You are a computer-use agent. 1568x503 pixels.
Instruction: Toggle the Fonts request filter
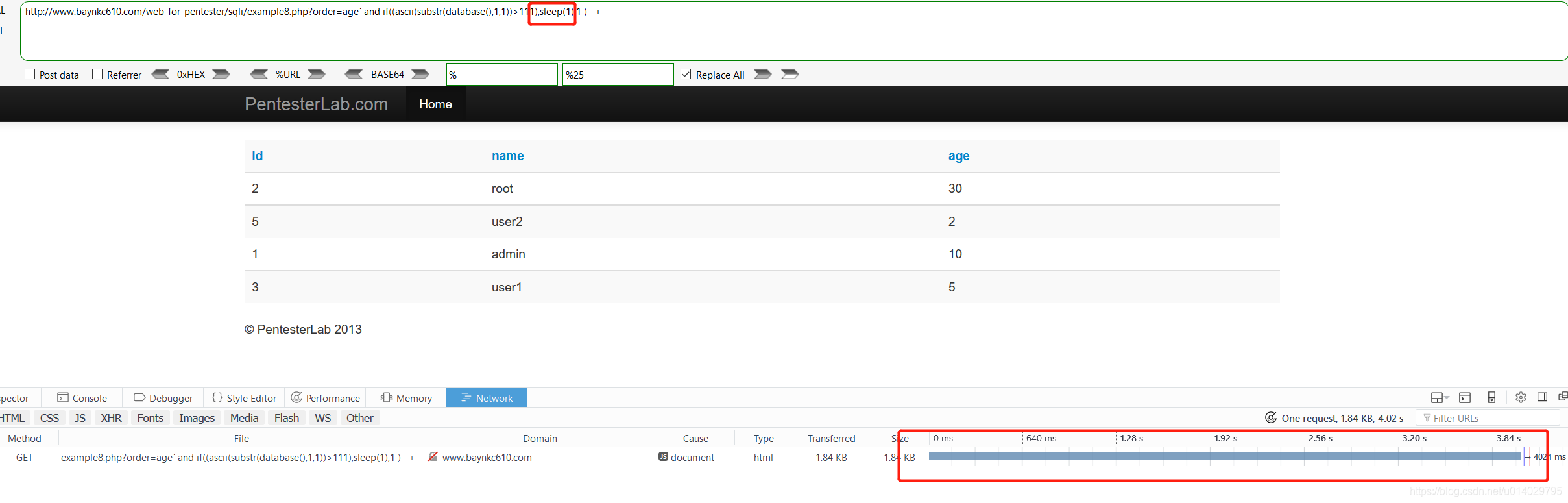[x=151, y=418]
